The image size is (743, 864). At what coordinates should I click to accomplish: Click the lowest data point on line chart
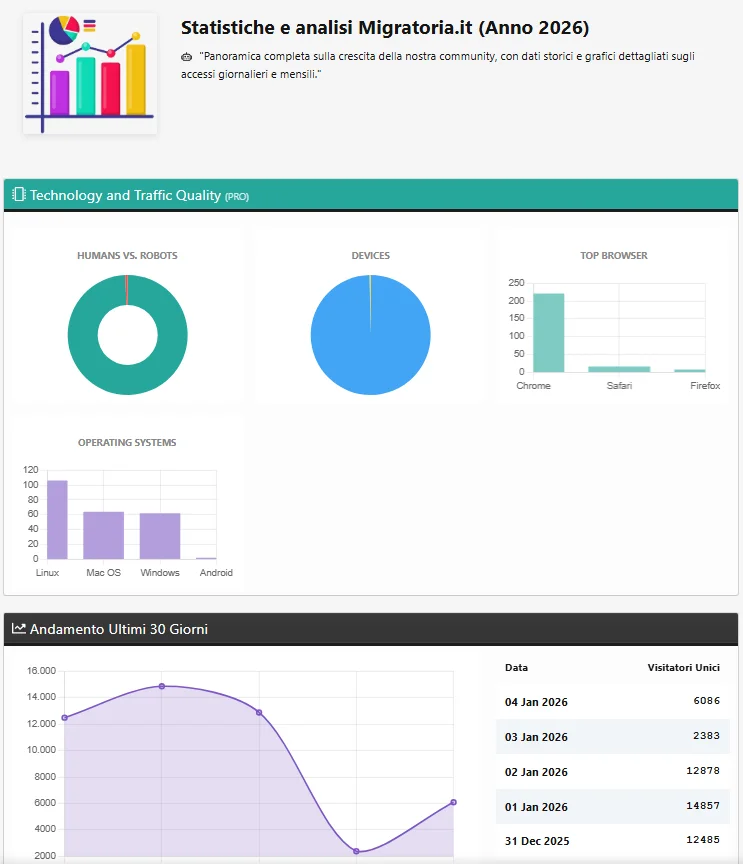[356, 851]
